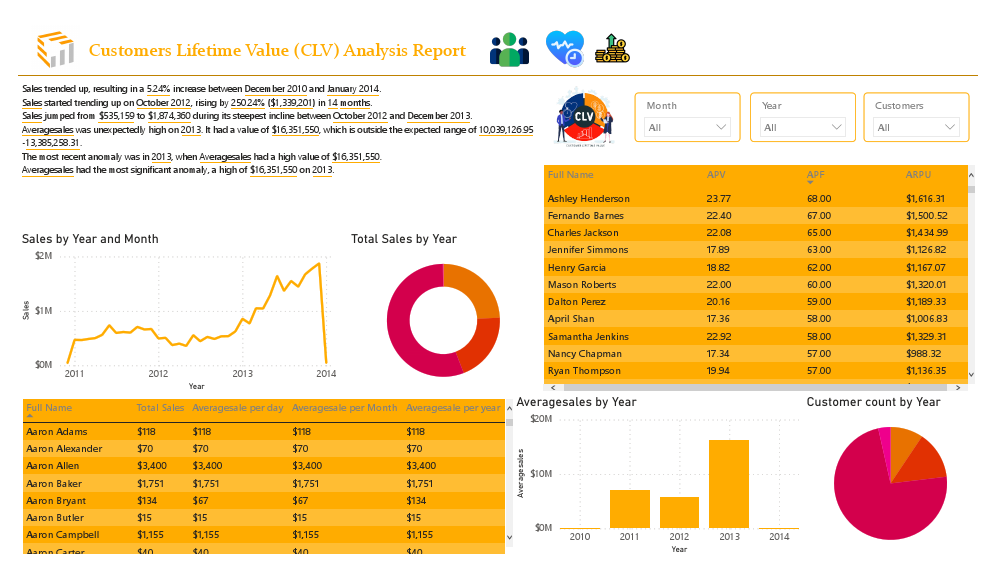Click the heart rate monitor icon
The width and height of the screenshot is (996, 576).
point(564,46)
